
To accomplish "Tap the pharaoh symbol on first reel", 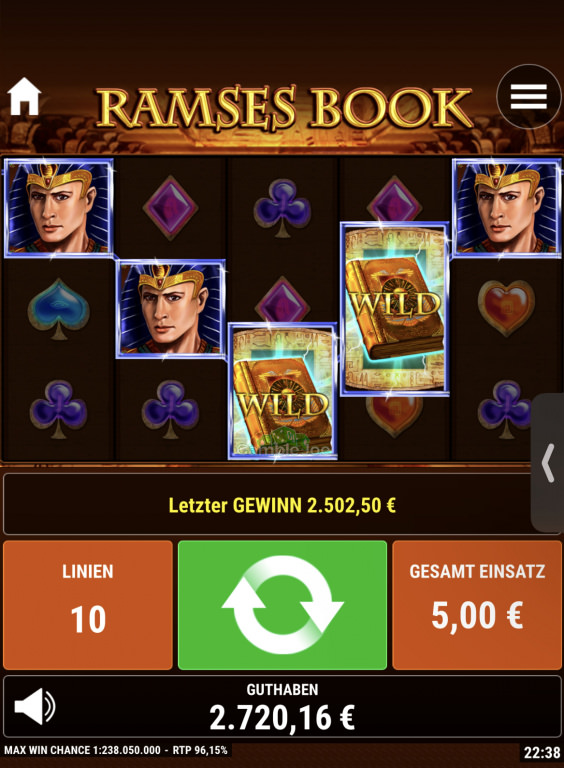I will click(x=59, y=207).
